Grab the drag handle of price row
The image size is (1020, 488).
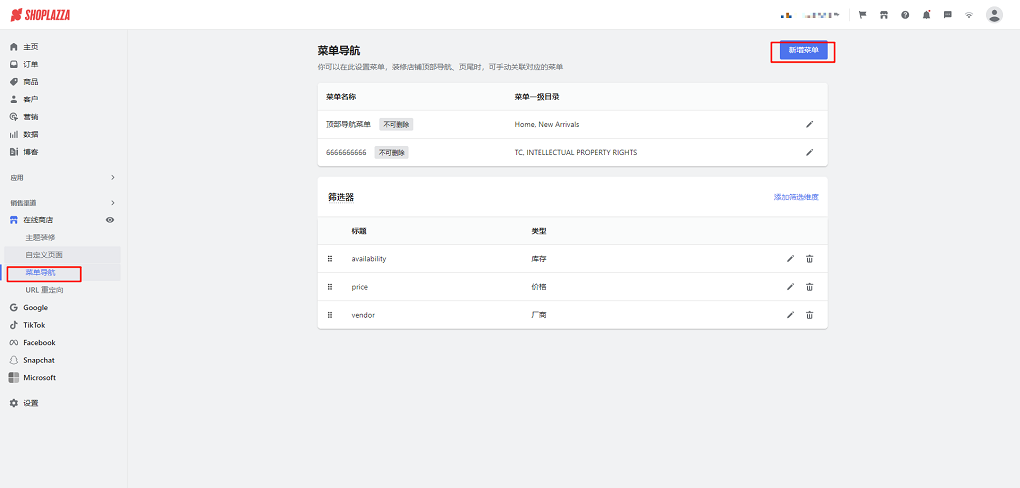click(330, 287)
